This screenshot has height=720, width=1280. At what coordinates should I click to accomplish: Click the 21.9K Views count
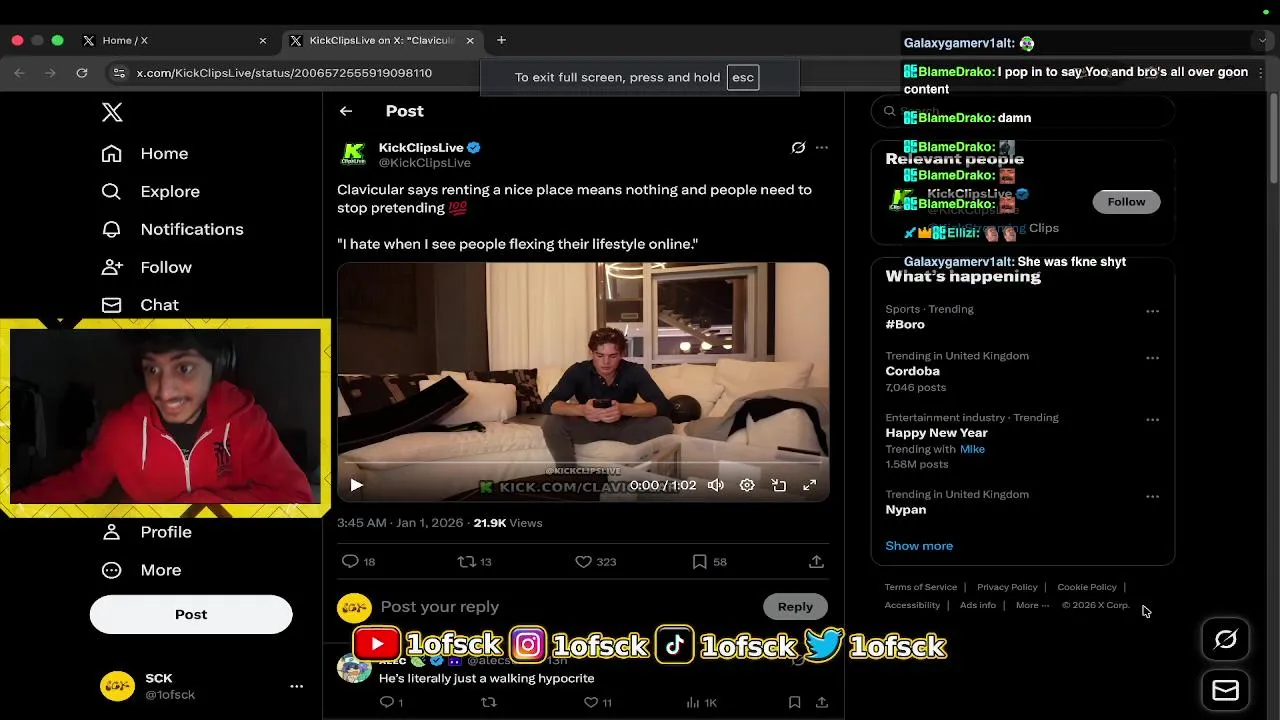508,523
